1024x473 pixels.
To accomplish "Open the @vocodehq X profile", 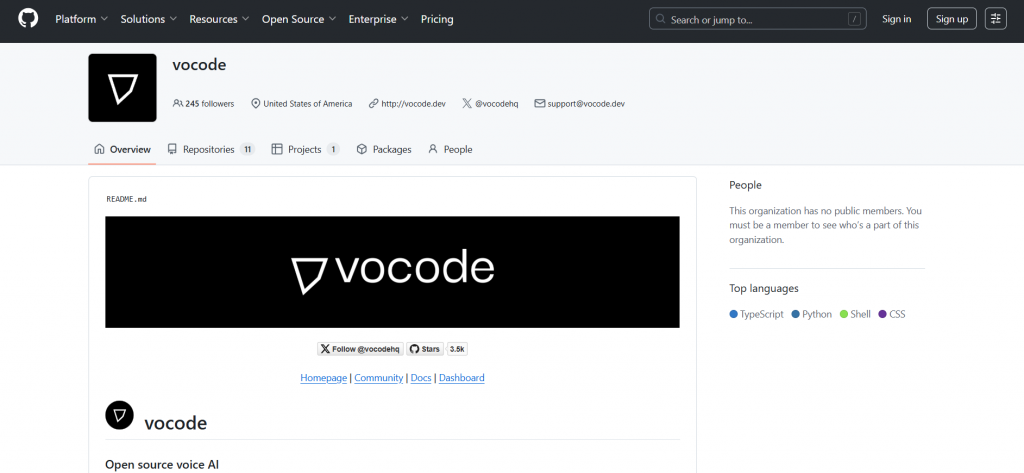I will (496, 103).
